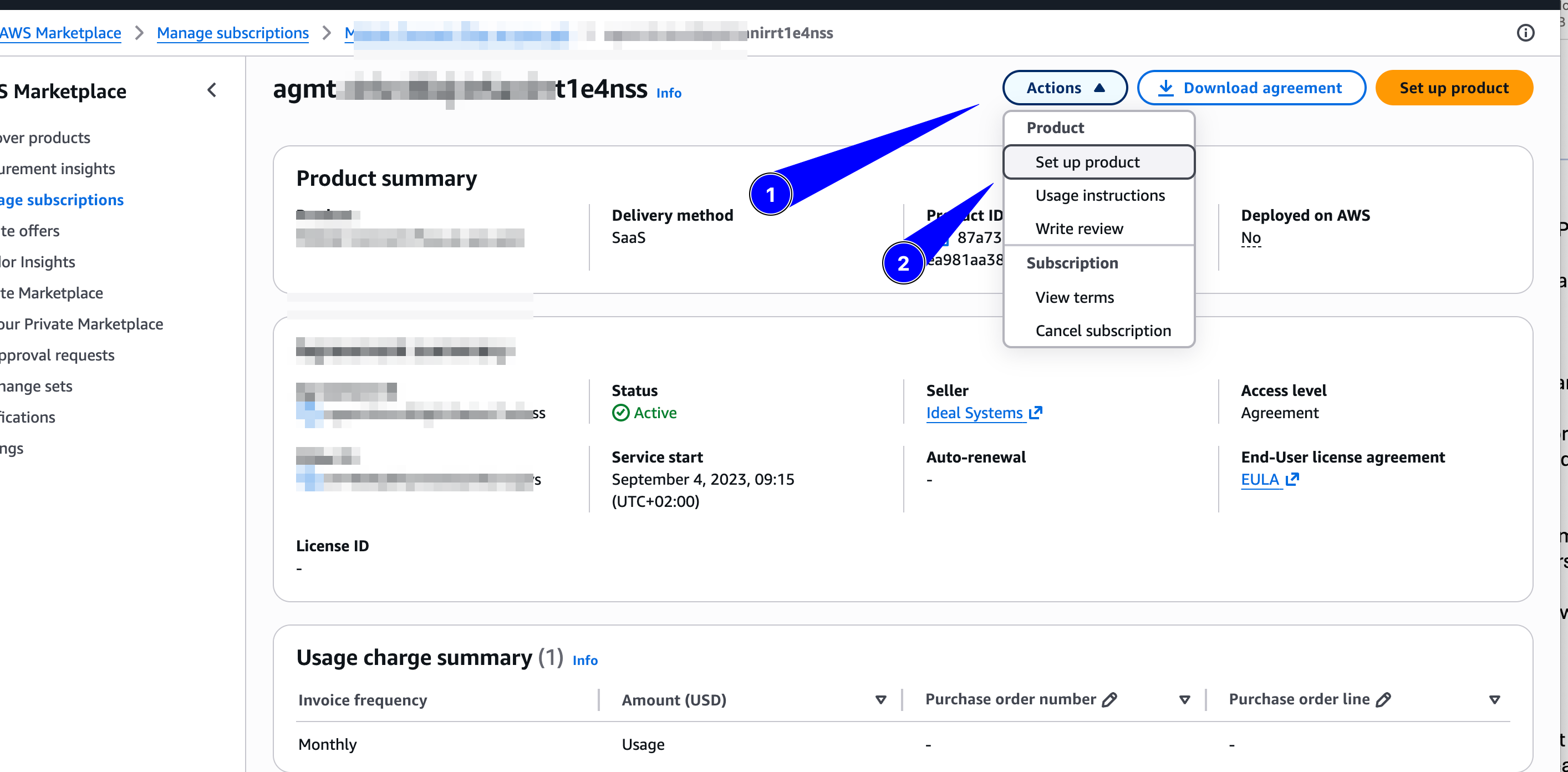Open Ideal Systems external link icon
1568x772 pixels.
point(1035,413)
